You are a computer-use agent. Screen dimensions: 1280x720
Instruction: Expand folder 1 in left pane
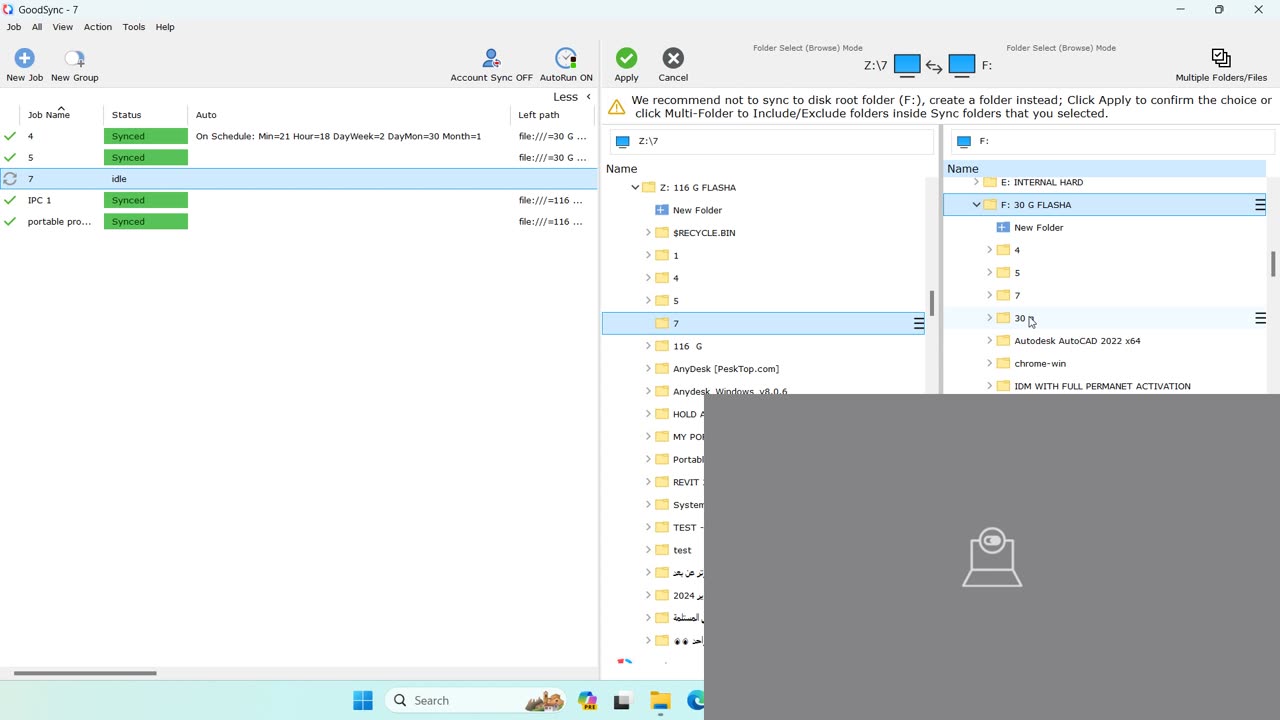pyautogui.click(x=648, y=255)
